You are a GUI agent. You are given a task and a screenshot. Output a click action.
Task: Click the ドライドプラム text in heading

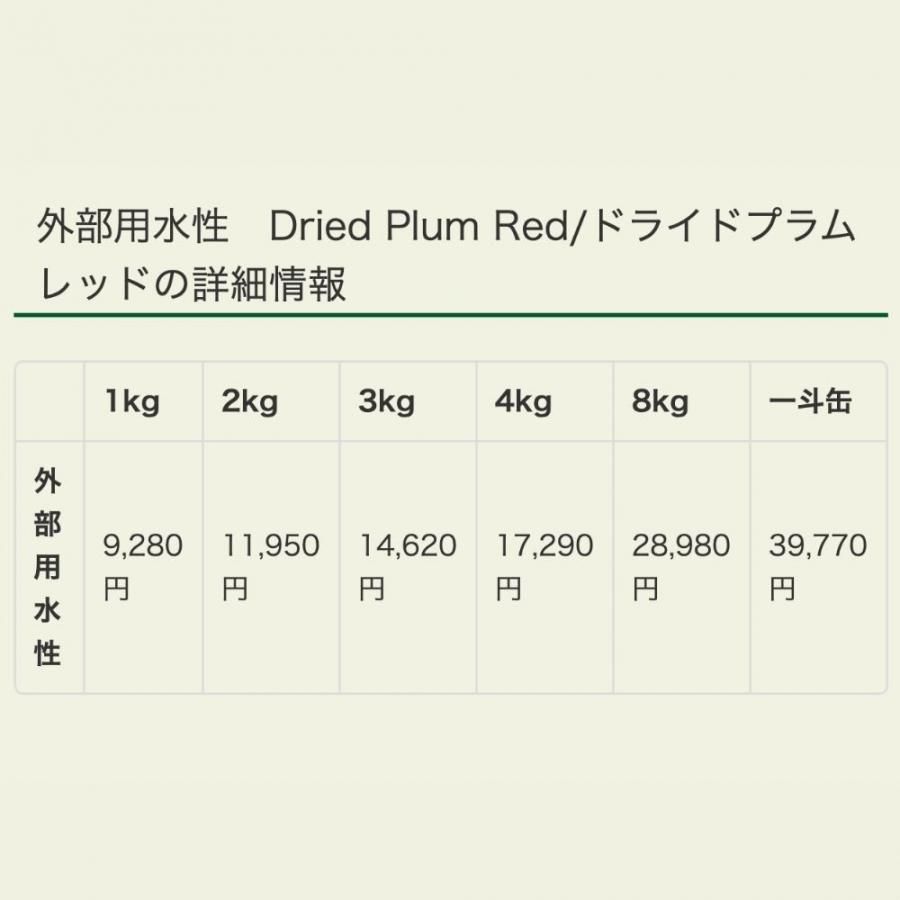click(x=723, y=226)
